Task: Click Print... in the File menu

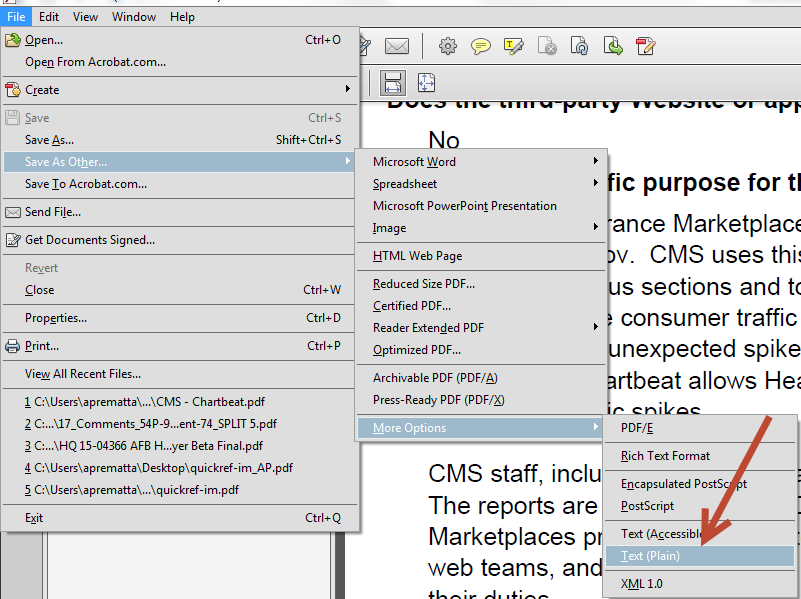Action: pyautogui.click(x=42, y=346)
